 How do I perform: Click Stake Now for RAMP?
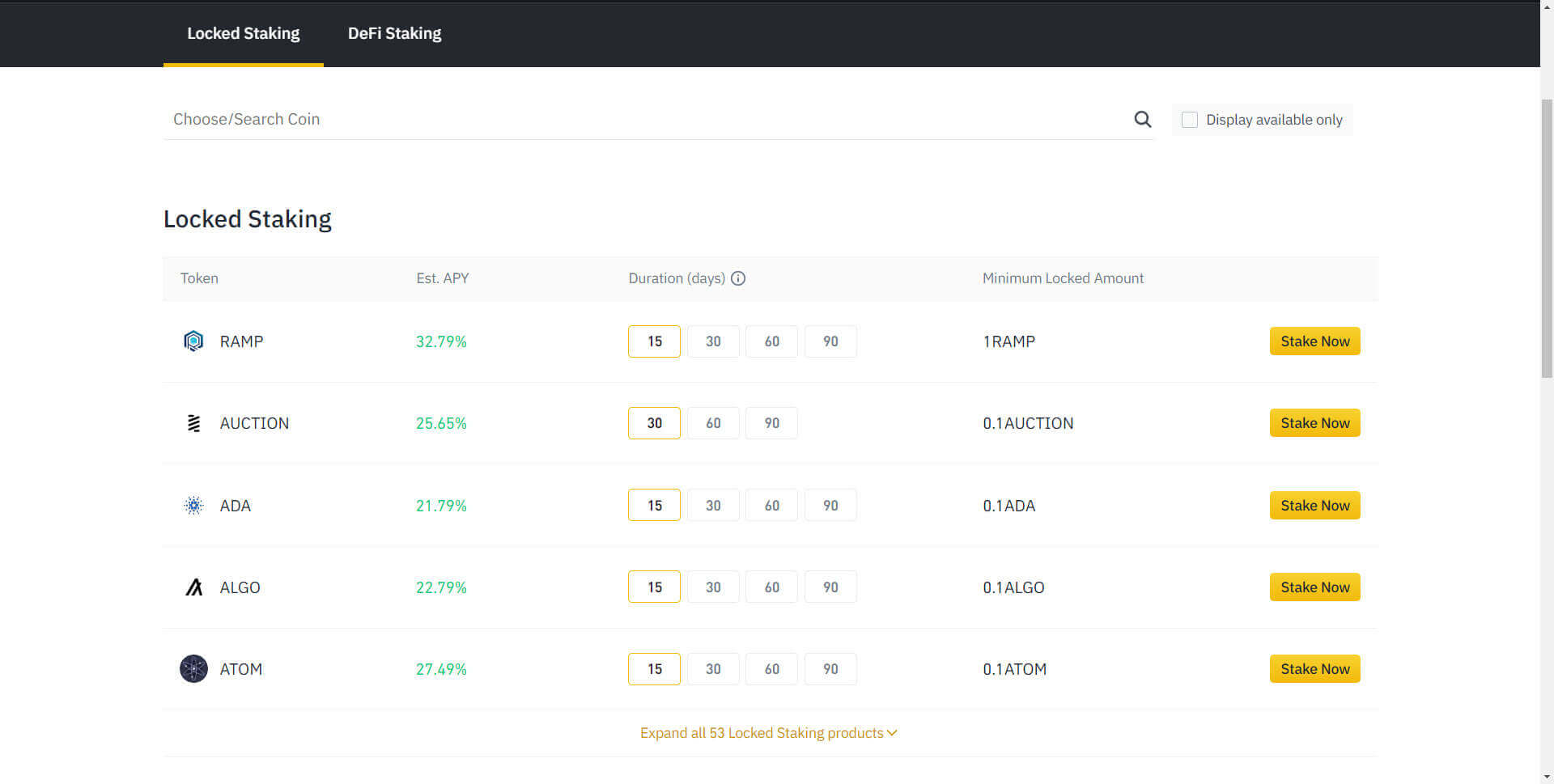coord(1314,341)
